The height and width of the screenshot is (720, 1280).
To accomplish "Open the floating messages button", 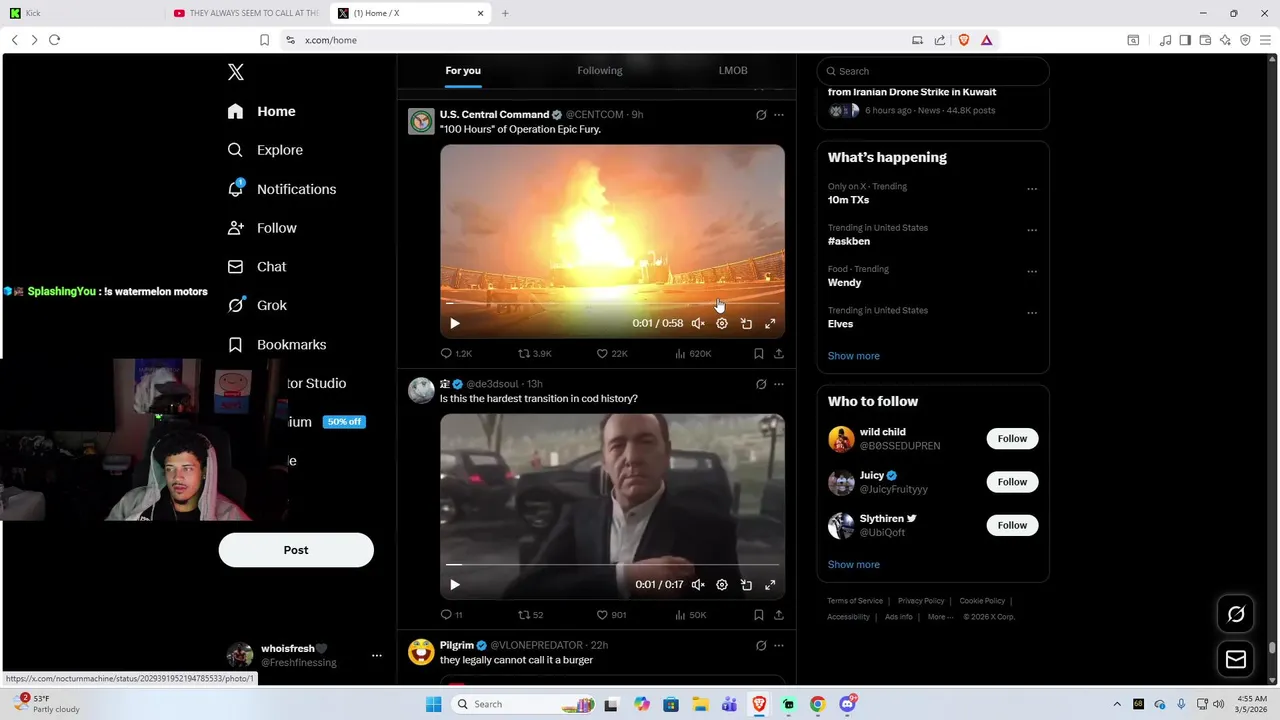I will point(1236,659).
